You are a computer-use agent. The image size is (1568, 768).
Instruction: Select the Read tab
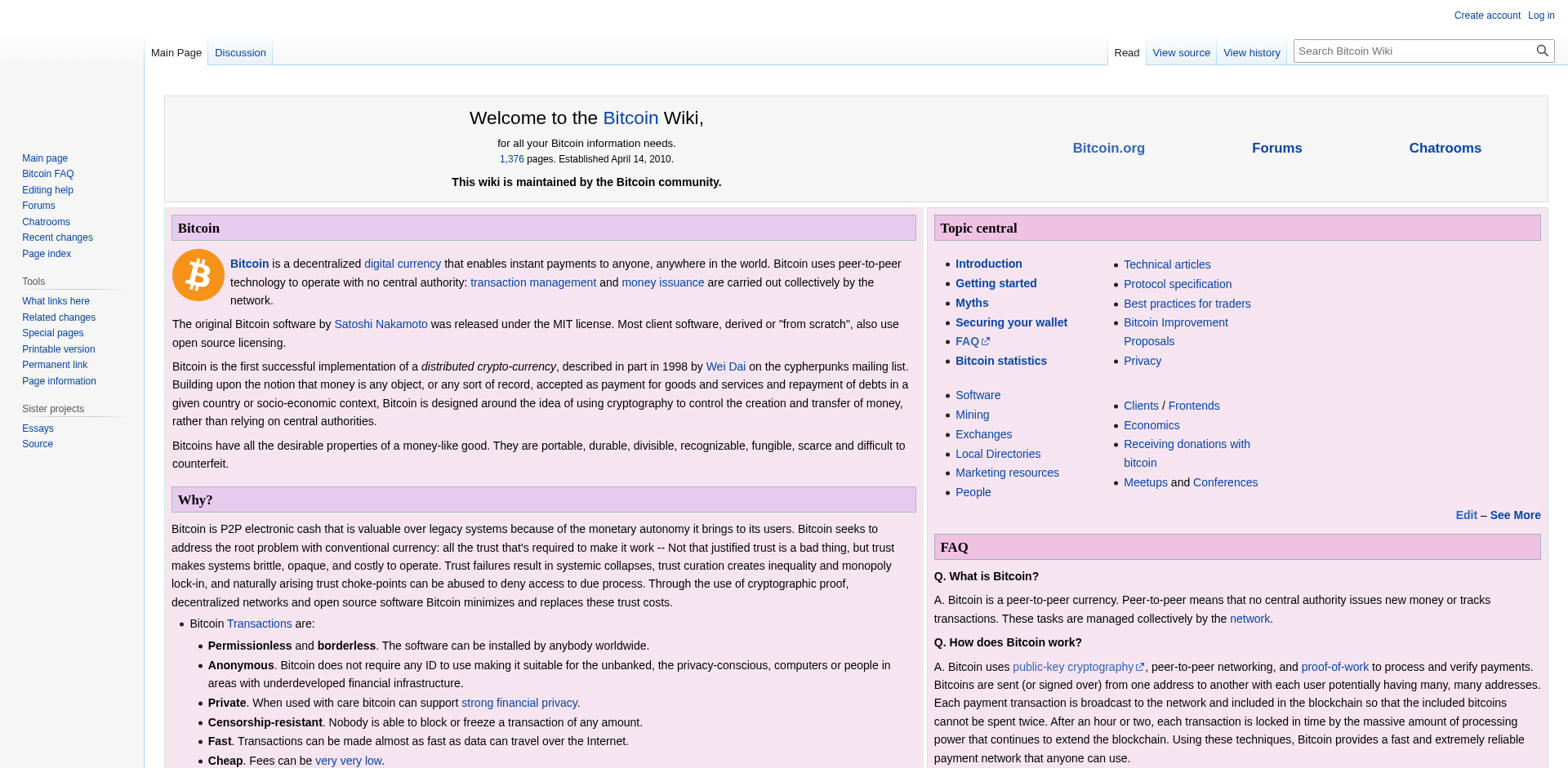click(x=1126, y=53)
